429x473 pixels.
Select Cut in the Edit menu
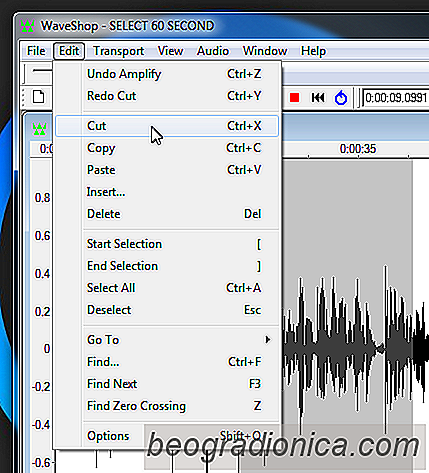click(167, 126)
